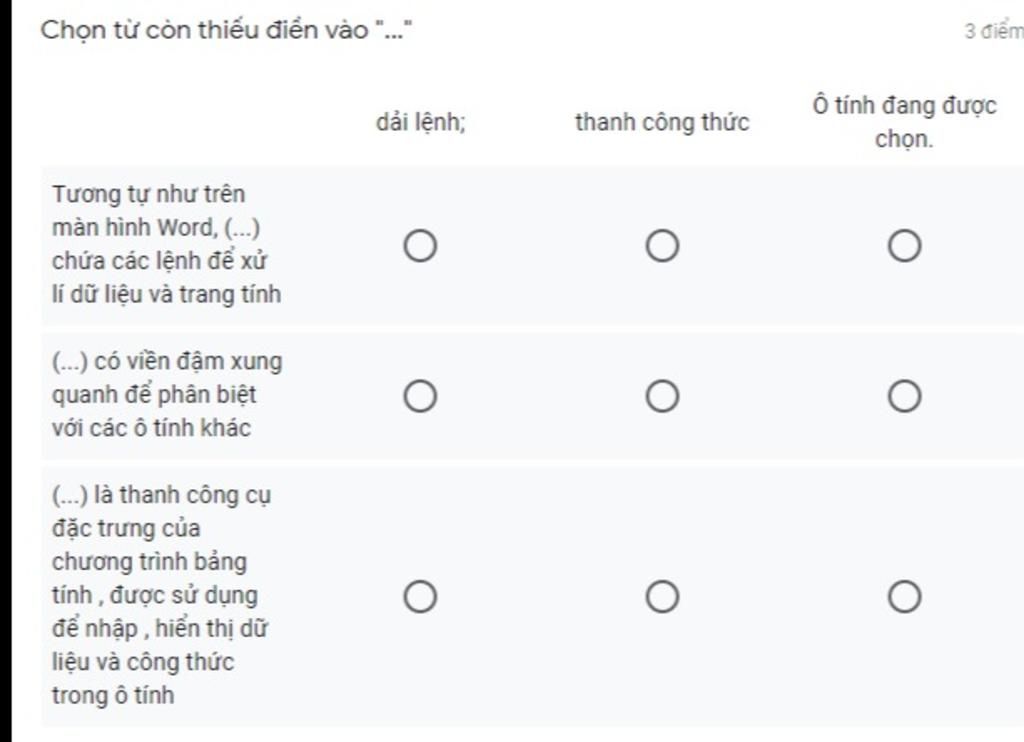
Task: Click the 'Ô tính đang được chọn.' column header
Action: pyautogui.click(x=904, y=122)
